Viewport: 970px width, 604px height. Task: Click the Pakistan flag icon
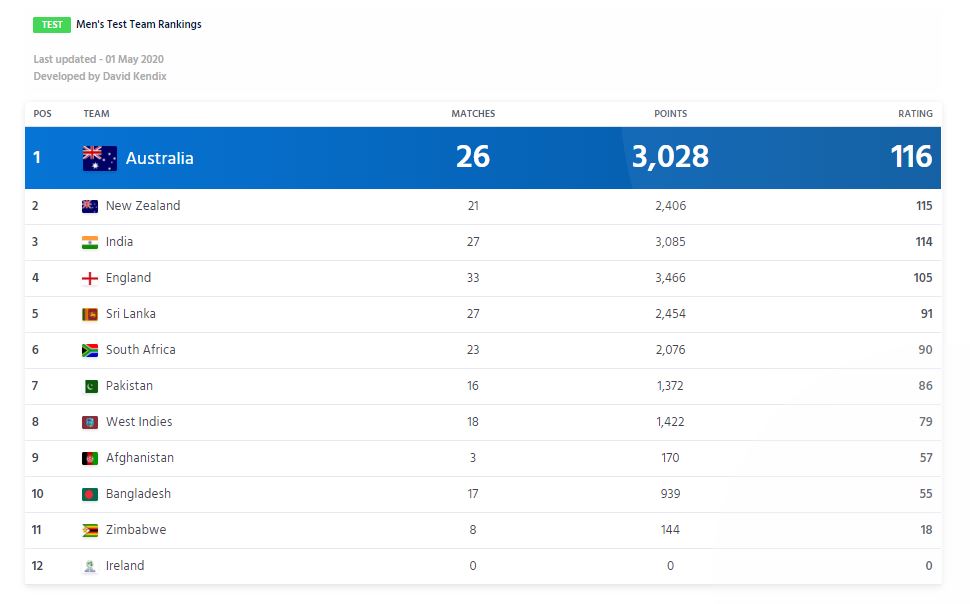pos(90,386)
